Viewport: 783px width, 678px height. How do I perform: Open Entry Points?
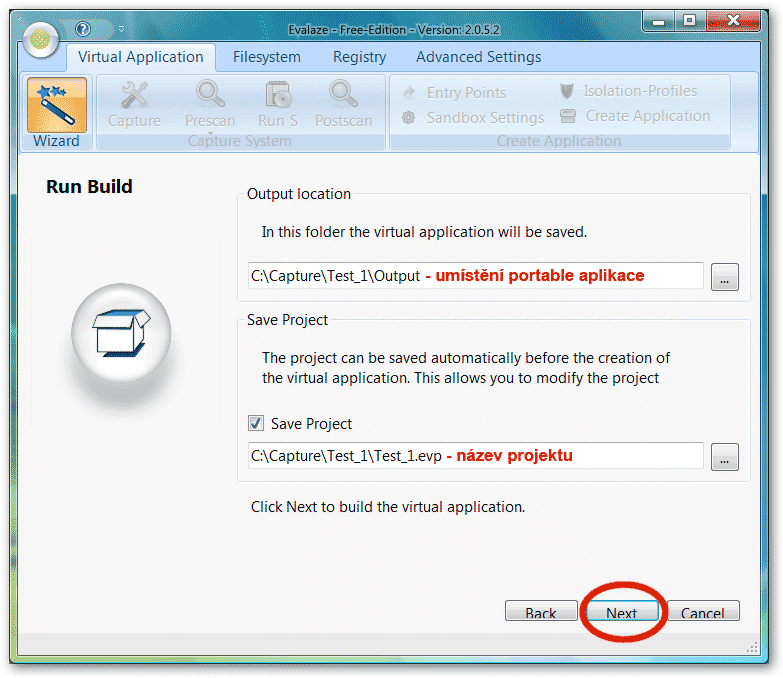pyautogui.click(x=456, y=93)
